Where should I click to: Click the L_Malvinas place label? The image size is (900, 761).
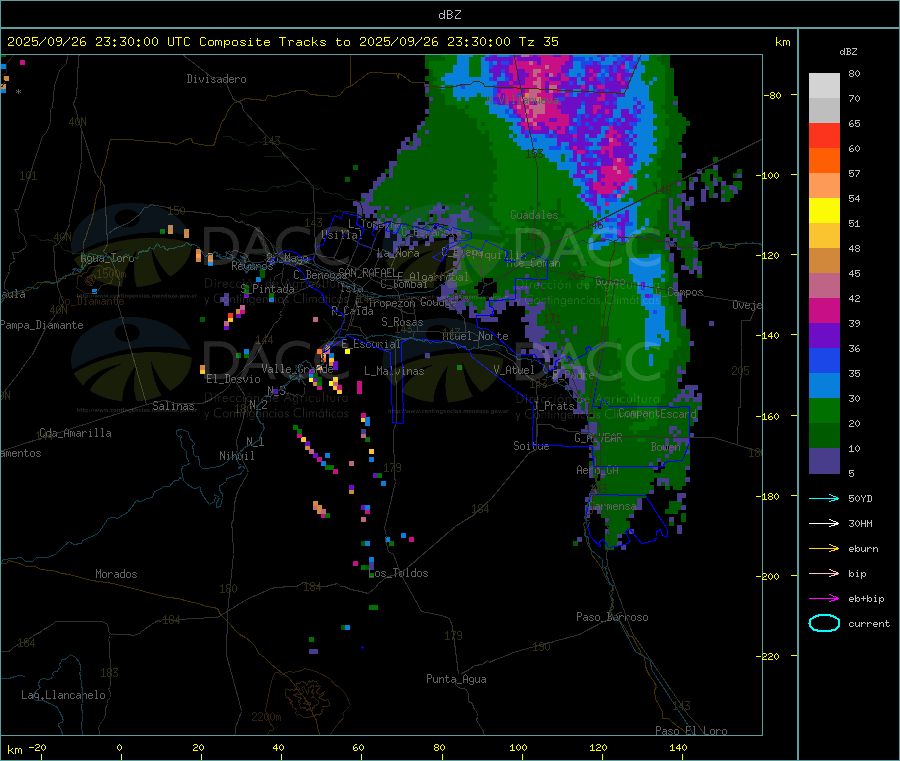[x=394, y=371]
